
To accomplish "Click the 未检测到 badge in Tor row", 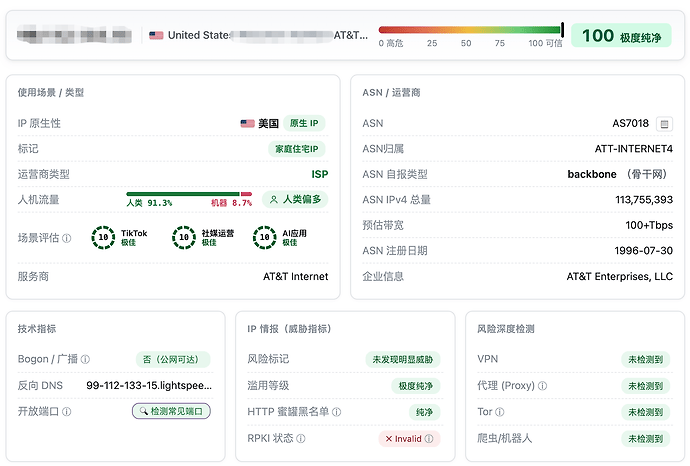I will point(646,412).
